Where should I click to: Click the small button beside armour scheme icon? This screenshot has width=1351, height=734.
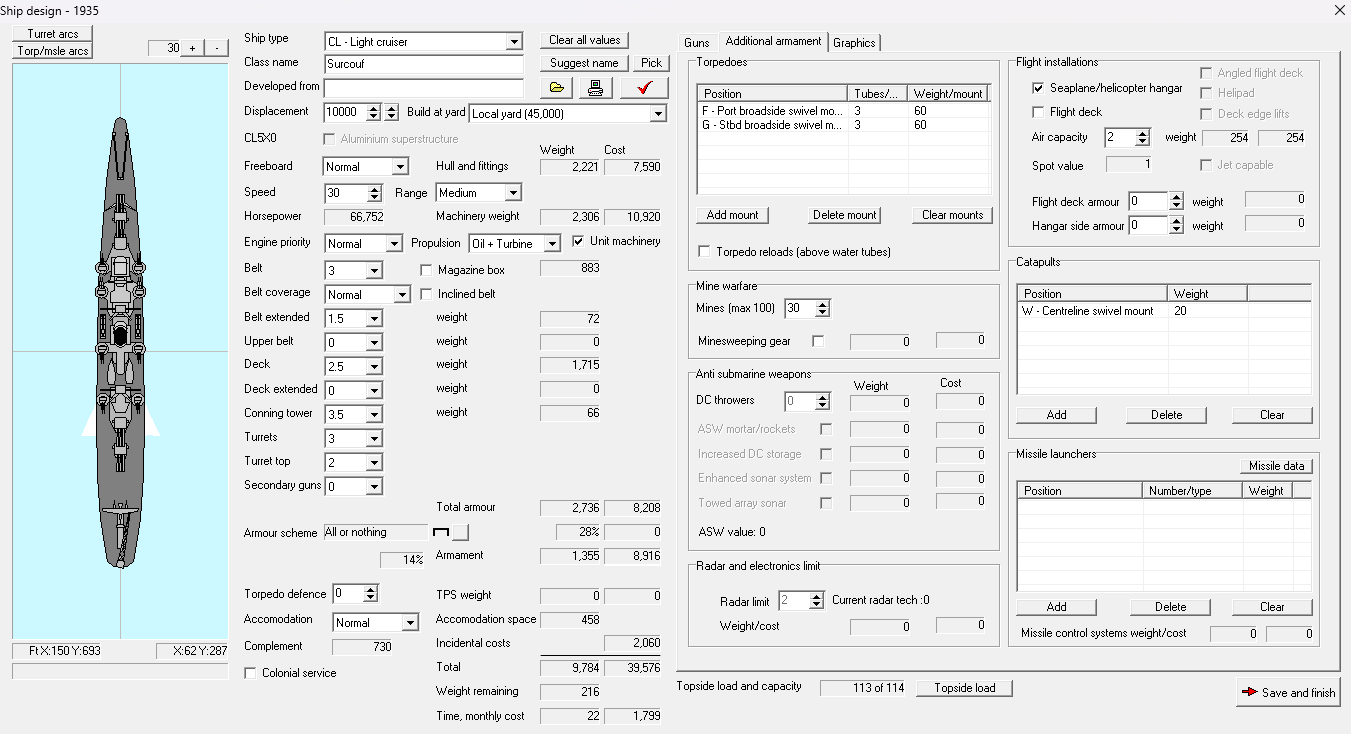(461, 532)
